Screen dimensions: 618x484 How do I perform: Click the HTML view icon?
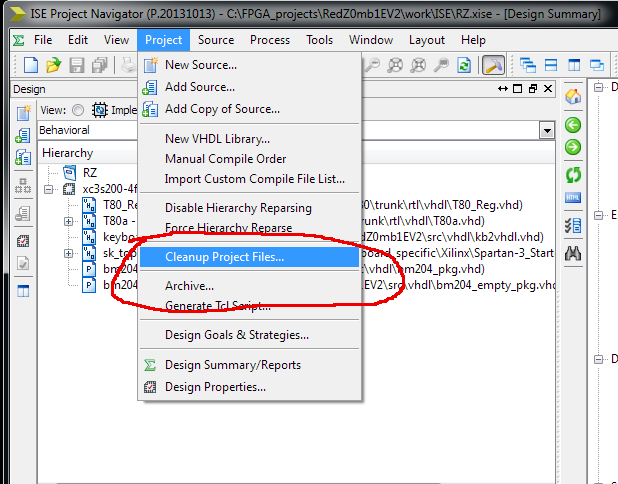[573, 197]
